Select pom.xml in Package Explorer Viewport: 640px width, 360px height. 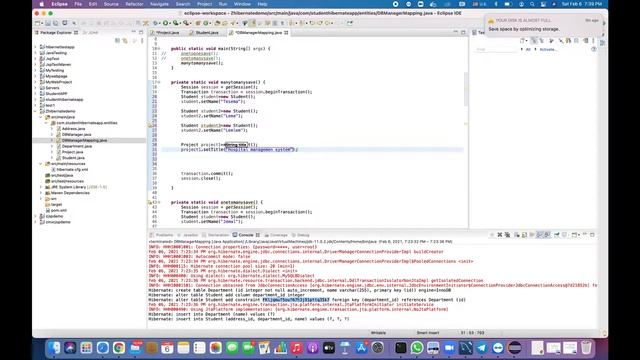tap(59, 210)
